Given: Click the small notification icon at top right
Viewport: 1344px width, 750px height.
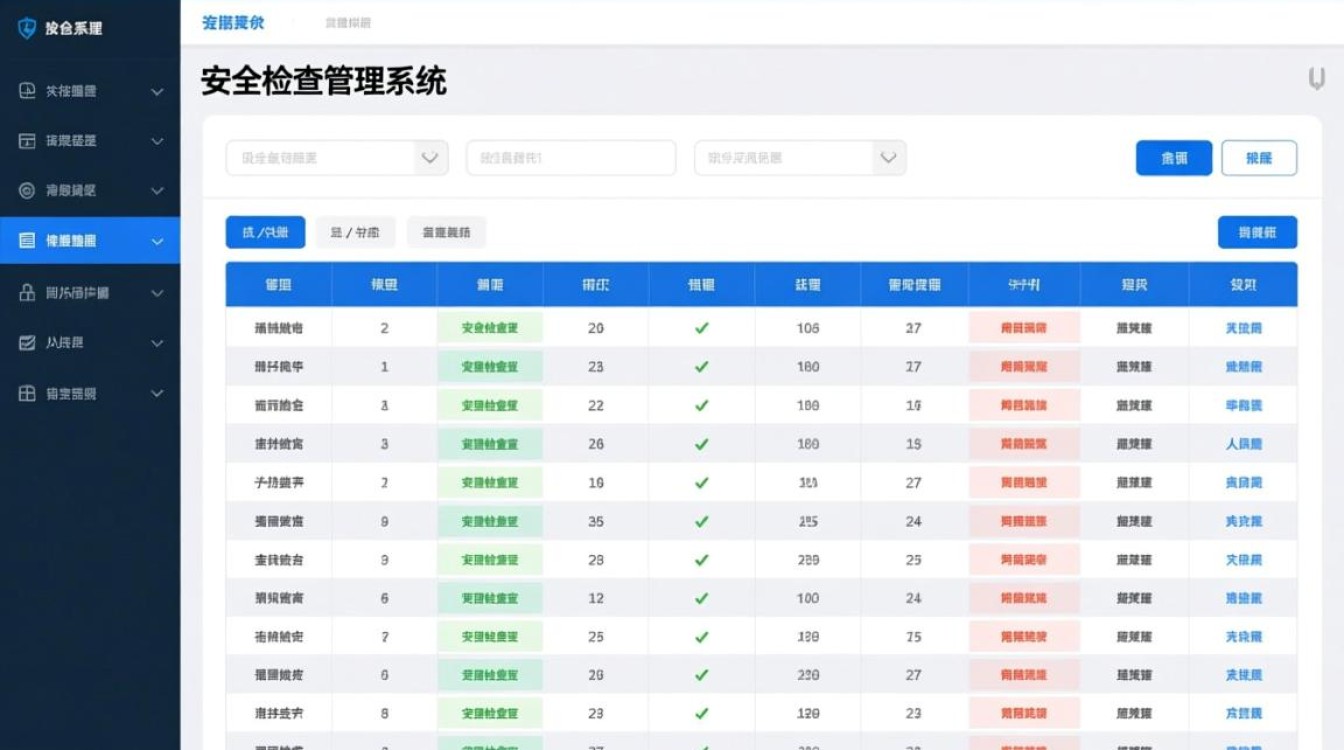Looking at the screenshot, I should [1313, 78].
